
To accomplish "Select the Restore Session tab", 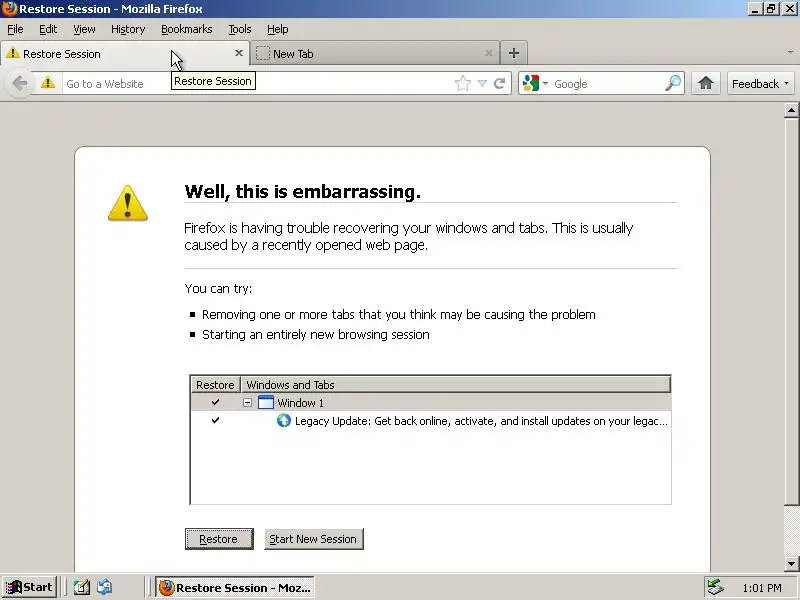I will (125, 53).
